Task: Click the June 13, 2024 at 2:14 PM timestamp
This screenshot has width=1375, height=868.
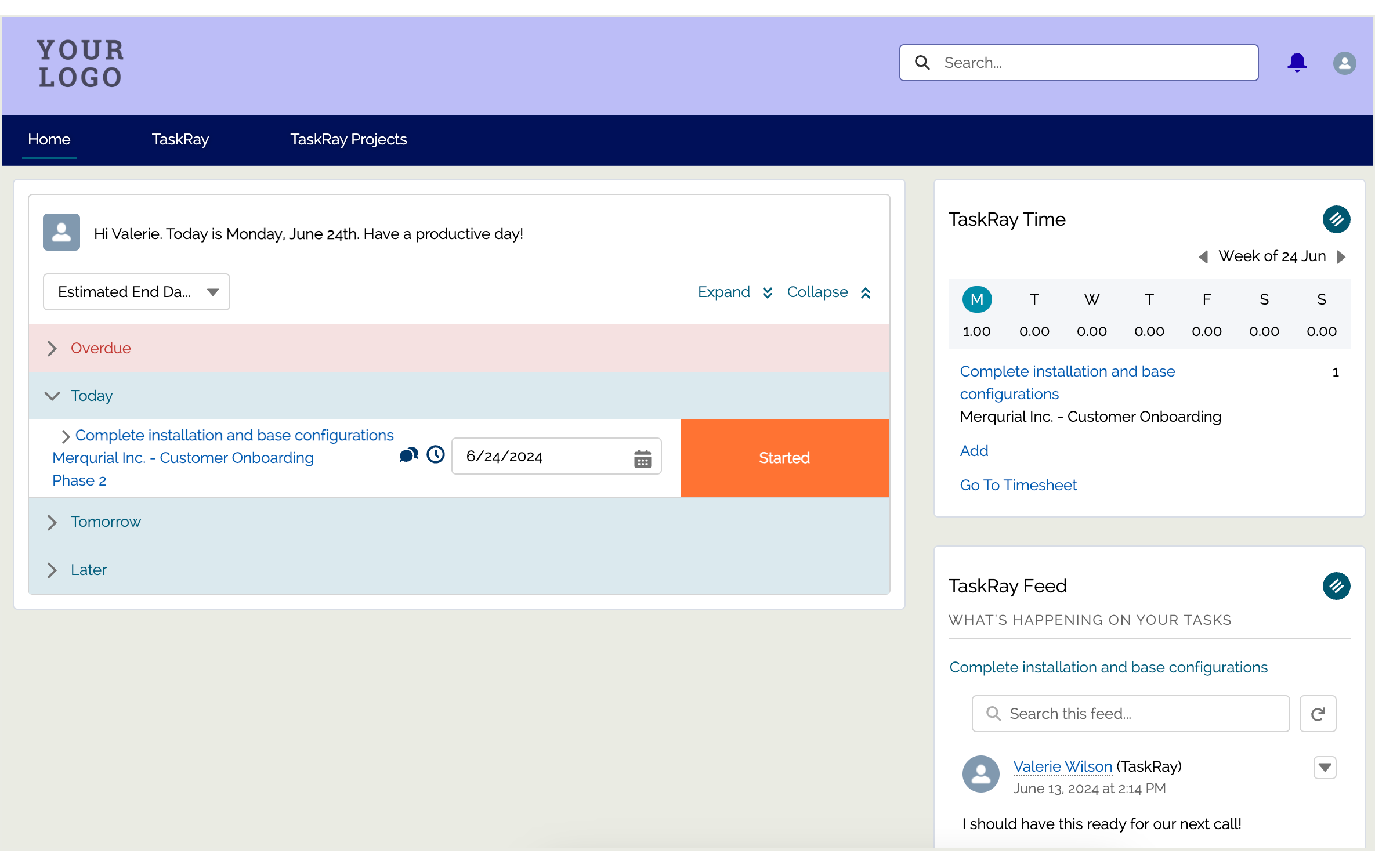Action: (x=1089, y=789)
